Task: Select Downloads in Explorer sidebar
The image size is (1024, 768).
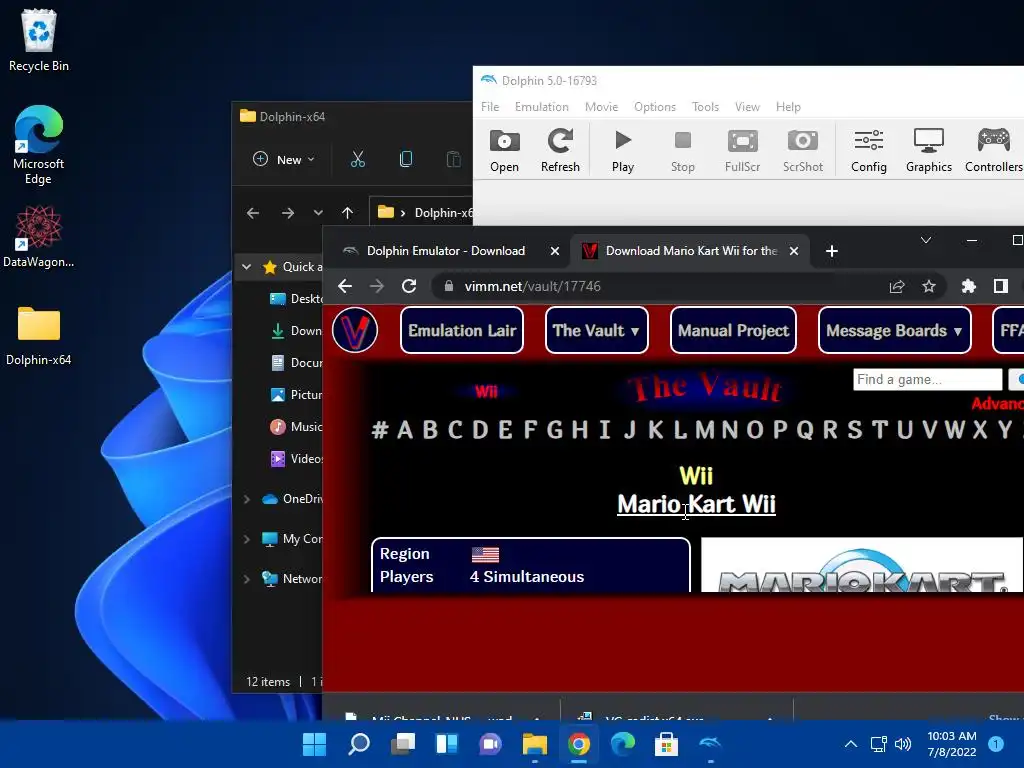Action: [296, 330]
